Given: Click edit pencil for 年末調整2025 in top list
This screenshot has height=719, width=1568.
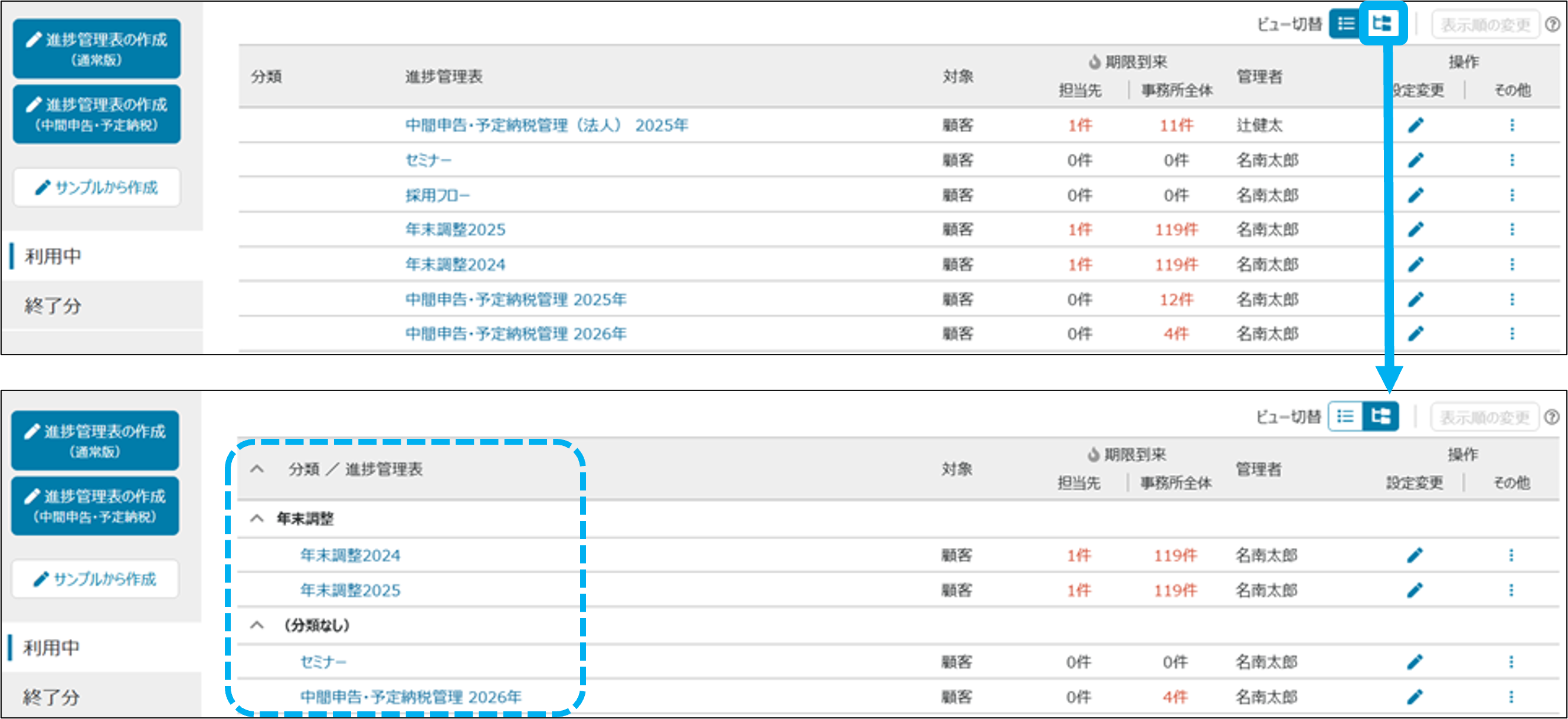Looking at the screenshot, I should [1415, 229].
